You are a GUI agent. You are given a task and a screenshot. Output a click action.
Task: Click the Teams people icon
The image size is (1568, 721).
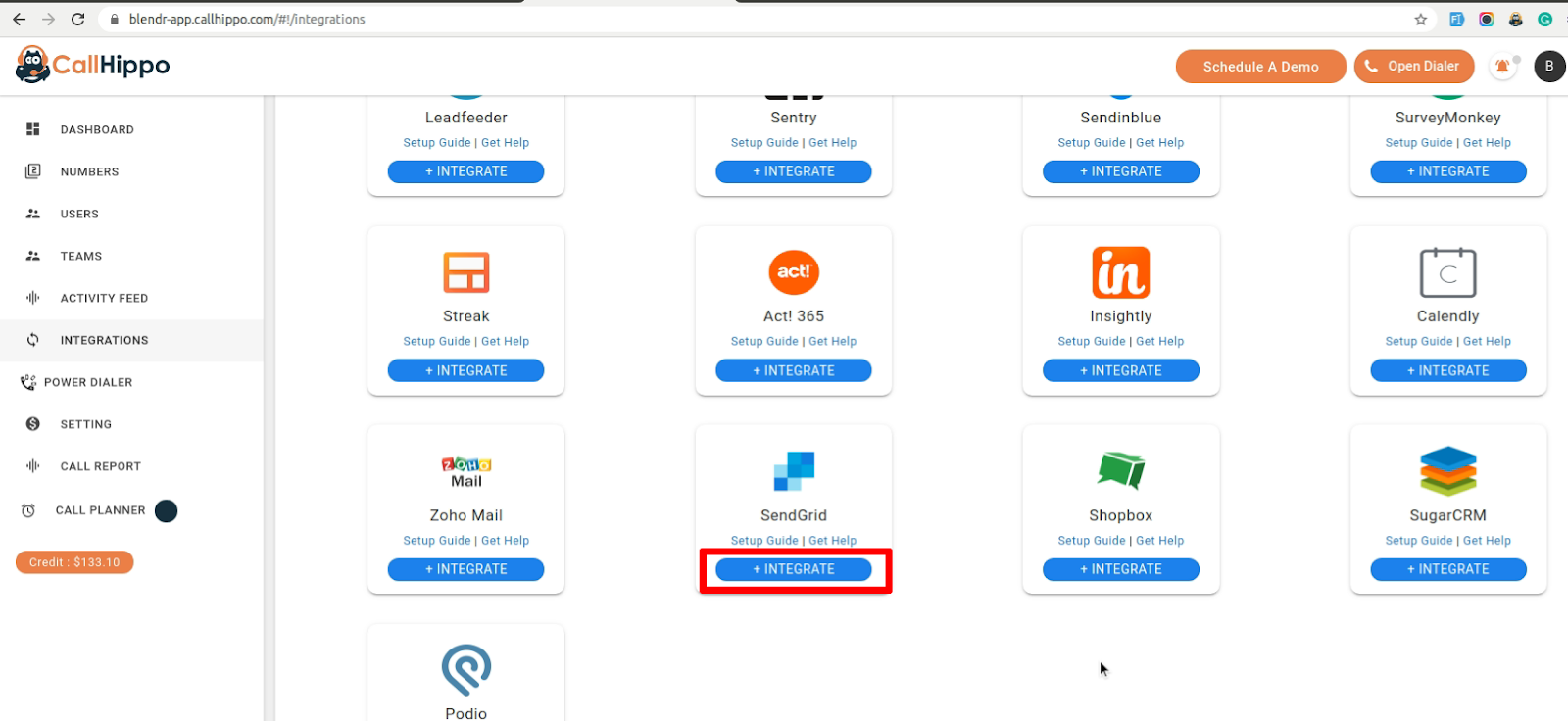click(32, 256)
